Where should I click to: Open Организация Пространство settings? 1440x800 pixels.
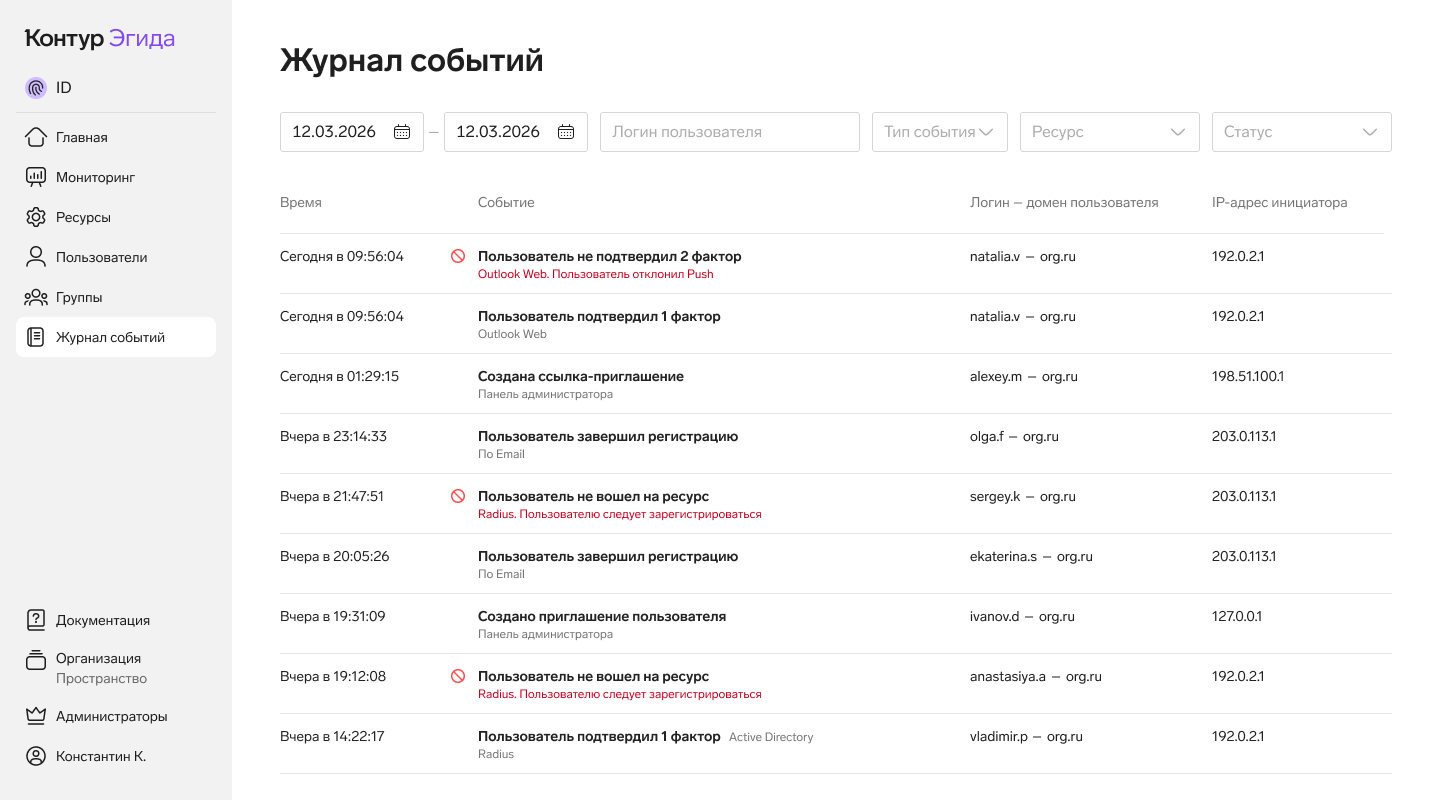click(x=100, y=668)
